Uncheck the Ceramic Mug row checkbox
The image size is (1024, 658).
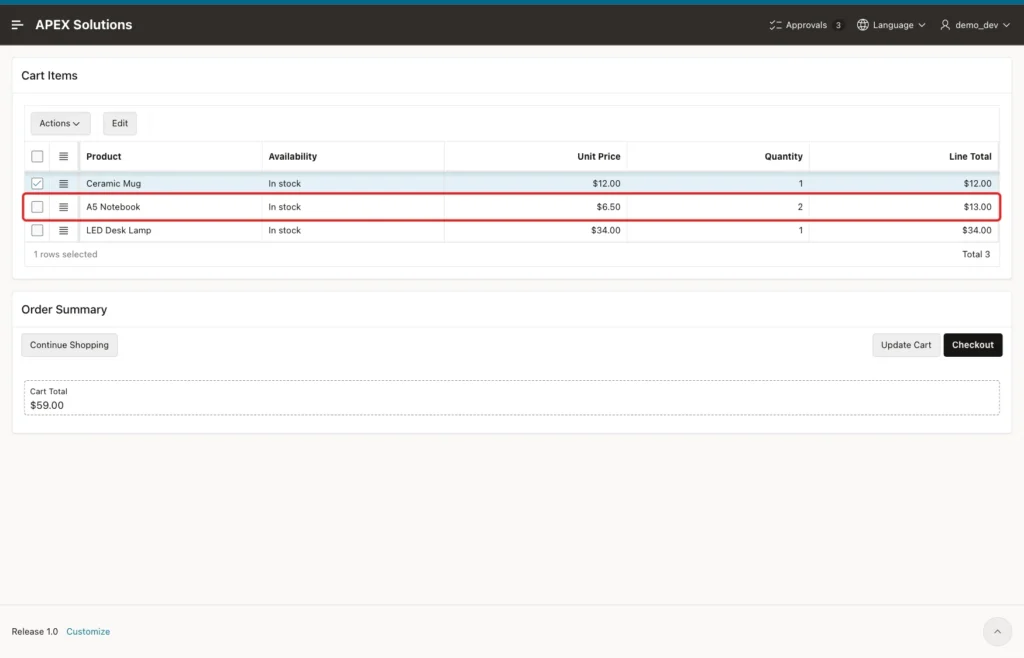[x=37, y=183]
